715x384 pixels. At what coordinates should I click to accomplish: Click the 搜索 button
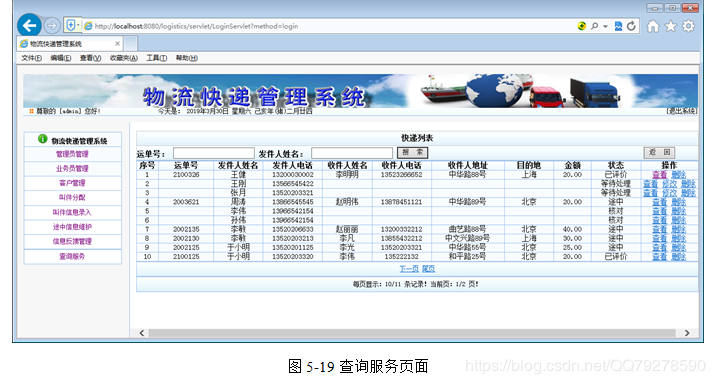tap(413, 152)
